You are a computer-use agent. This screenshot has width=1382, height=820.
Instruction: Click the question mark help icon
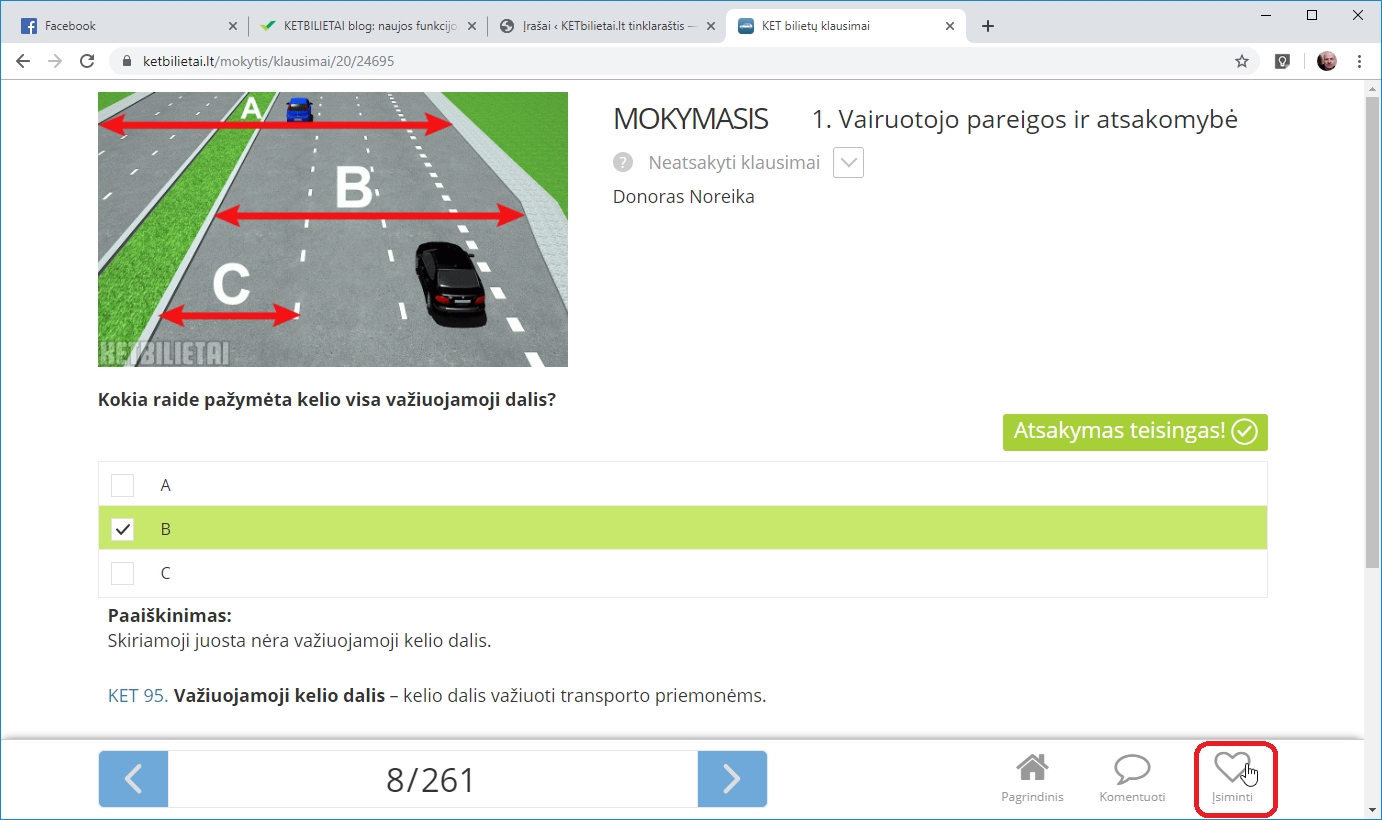(623, 162)
